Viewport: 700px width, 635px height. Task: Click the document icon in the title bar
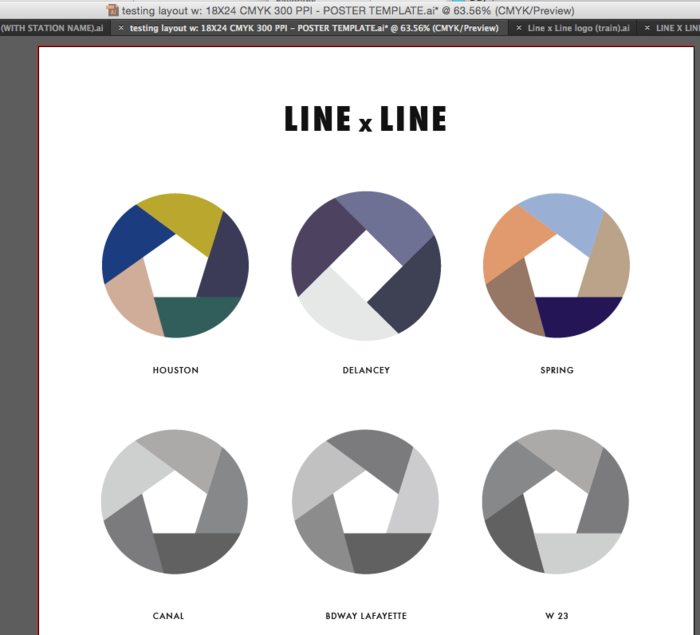click(113, 9)
